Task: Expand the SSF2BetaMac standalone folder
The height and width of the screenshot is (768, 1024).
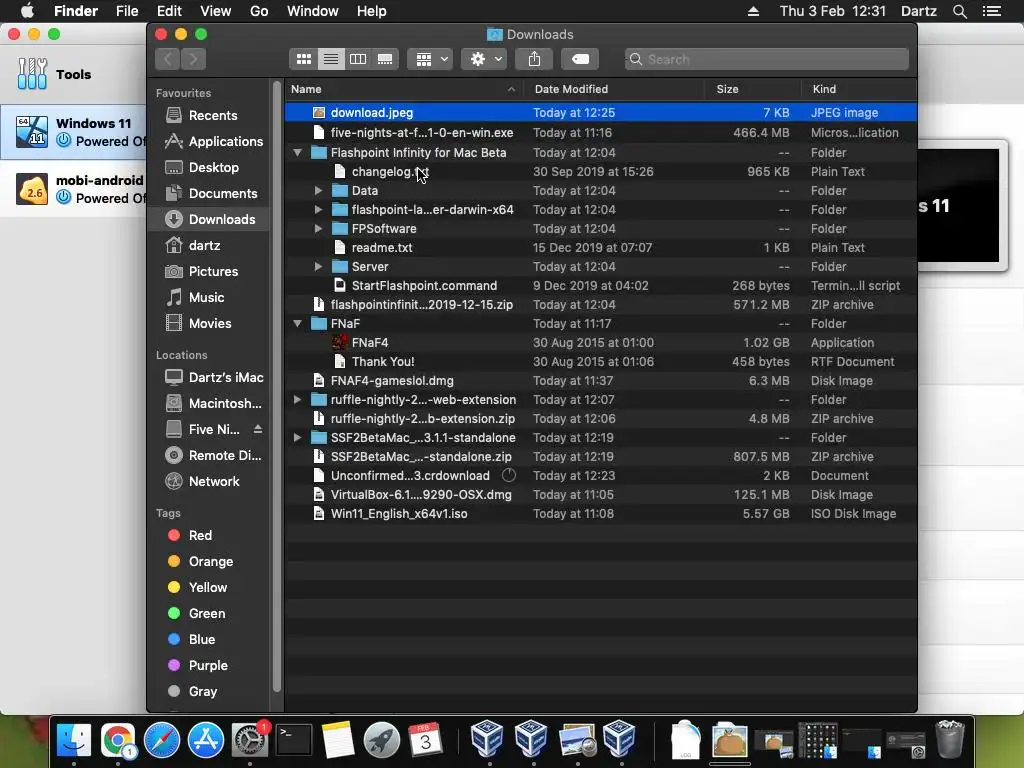Action: 297,438
